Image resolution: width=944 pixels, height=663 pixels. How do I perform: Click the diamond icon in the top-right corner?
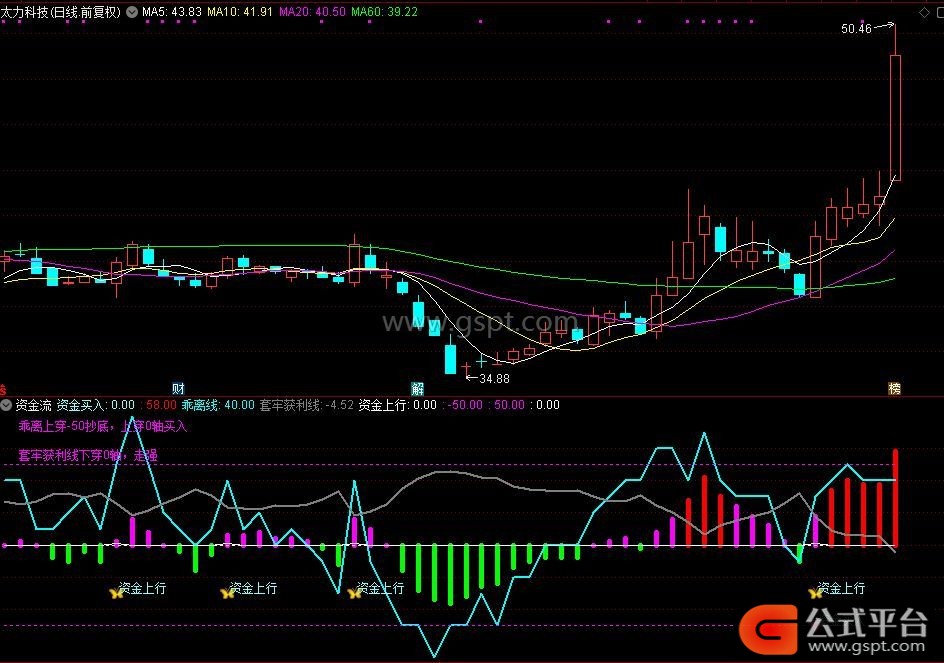(922, 11)
